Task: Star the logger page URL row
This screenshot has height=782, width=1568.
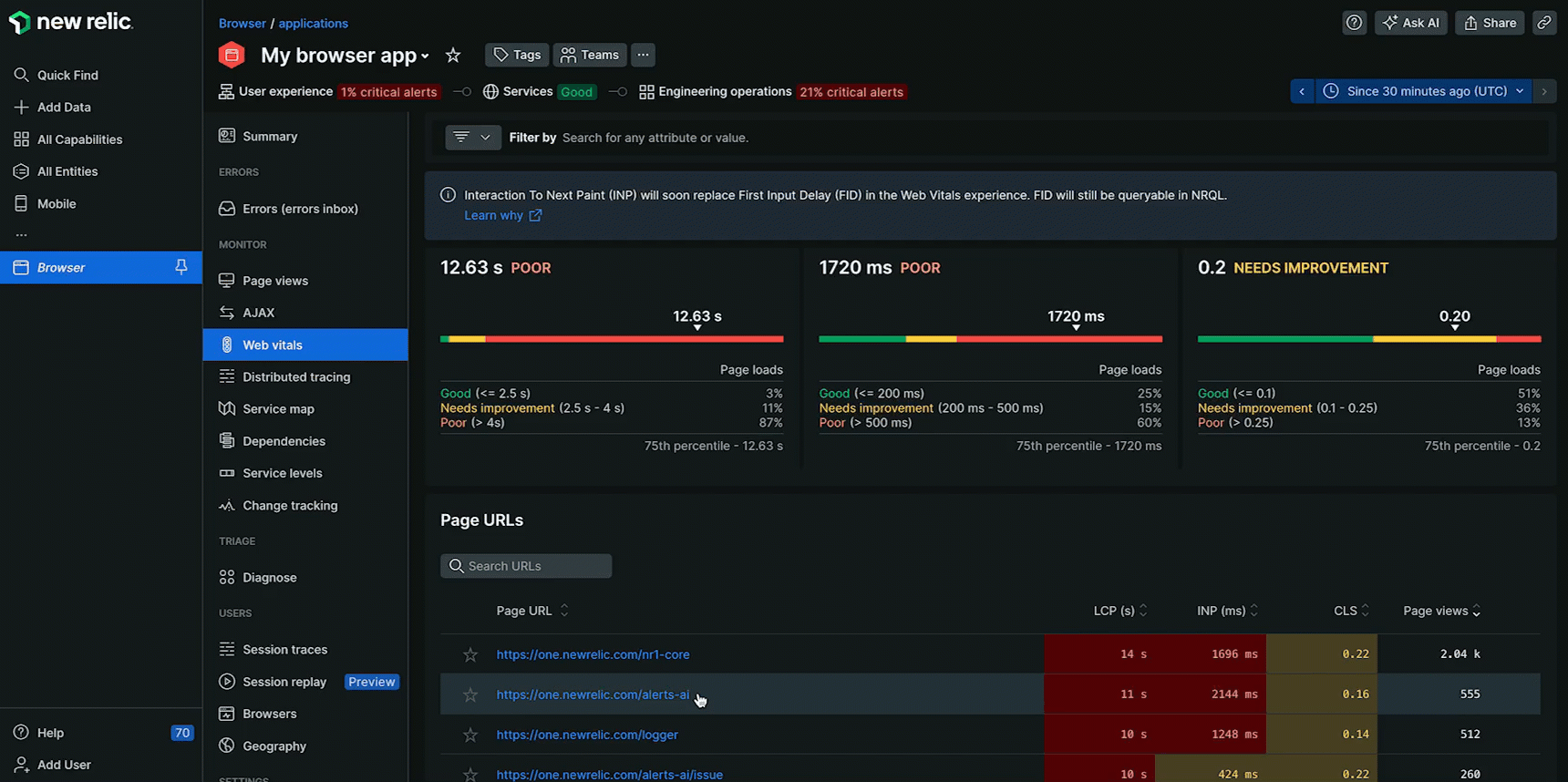Action: coord(470,735)
